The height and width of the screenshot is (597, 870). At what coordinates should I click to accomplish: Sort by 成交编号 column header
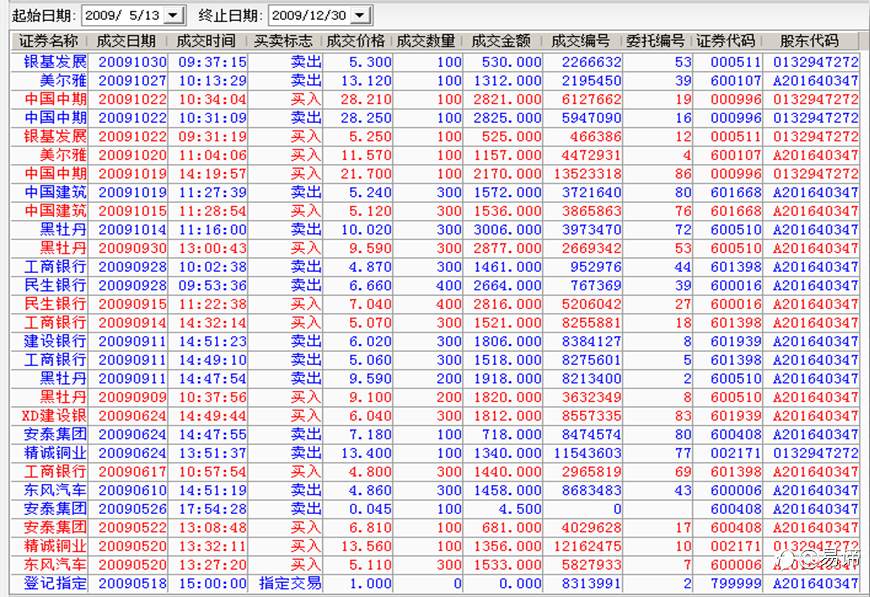point(581,41)
